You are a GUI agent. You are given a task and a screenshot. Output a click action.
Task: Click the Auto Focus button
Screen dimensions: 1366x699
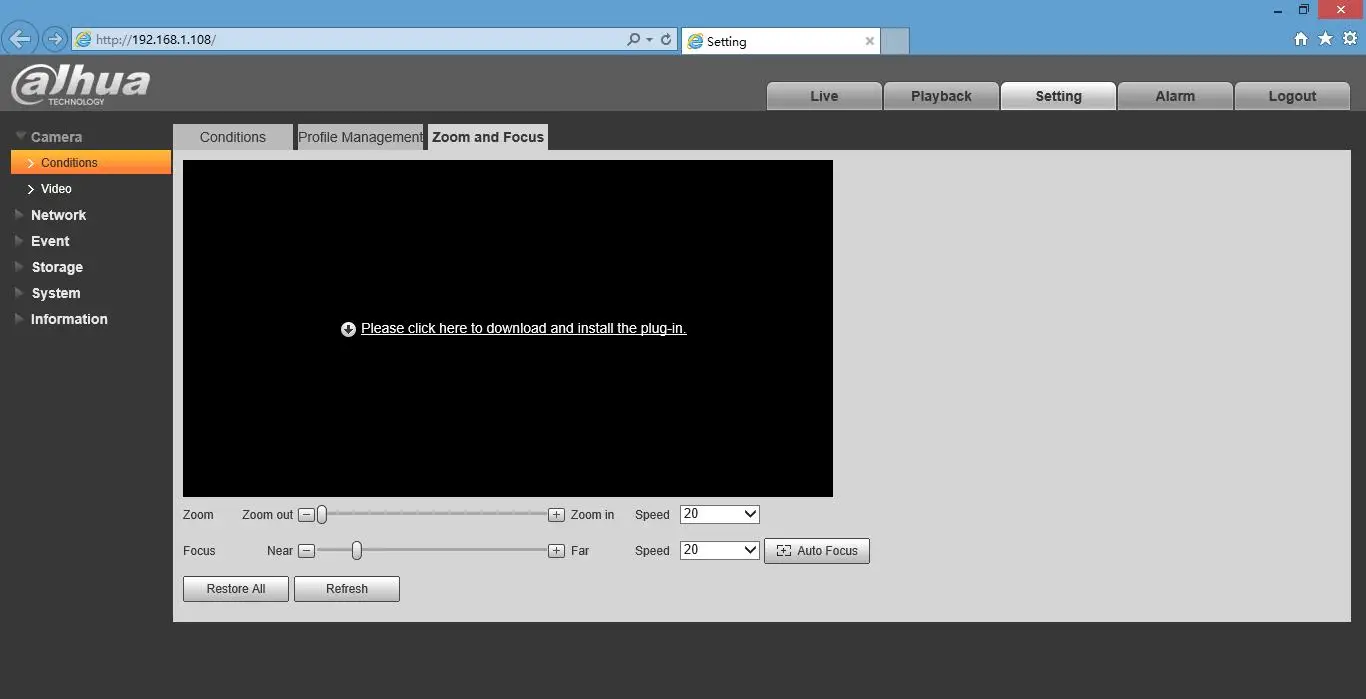point(817,551)
